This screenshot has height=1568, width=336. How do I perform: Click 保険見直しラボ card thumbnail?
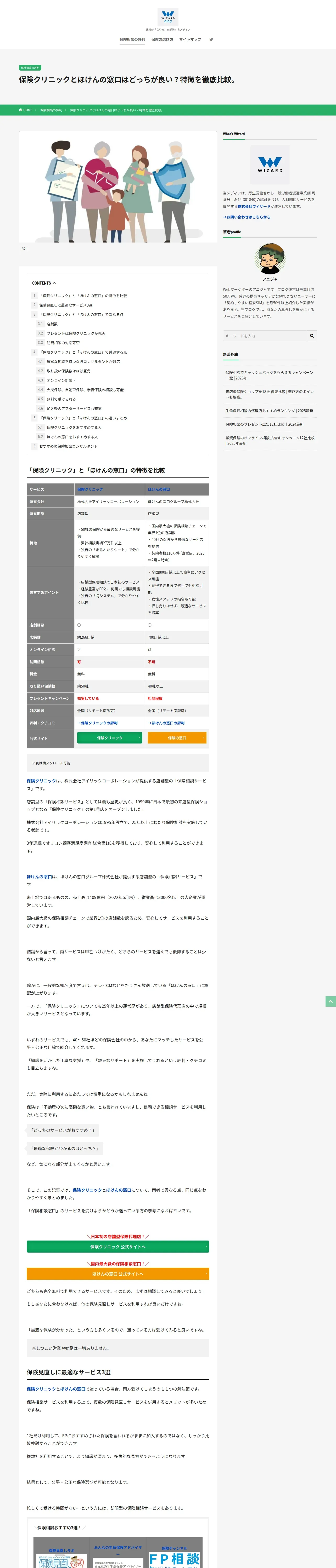coord(61,1561)
